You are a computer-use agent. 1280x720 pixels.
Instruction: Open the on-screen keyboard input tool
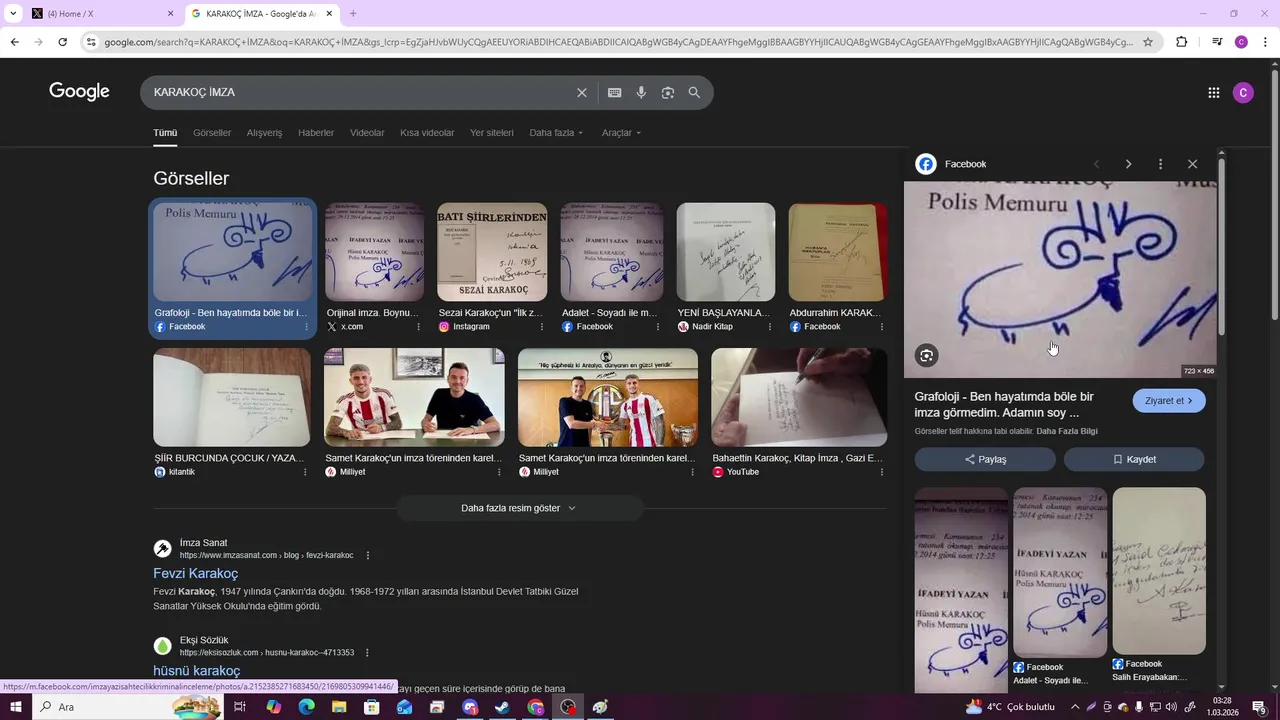point(614,92)
